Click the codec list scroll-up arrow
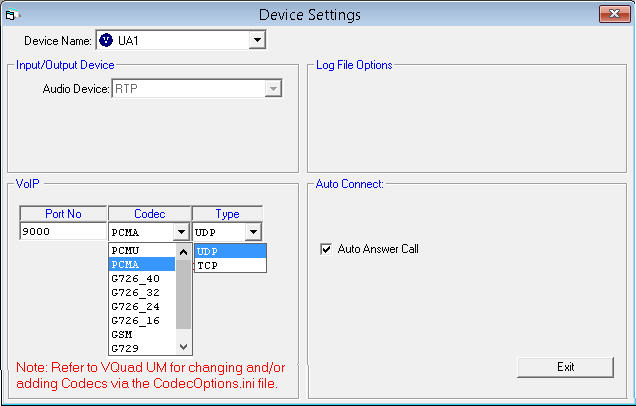The width and height of the screenshot is (636, 406). [183, 252]
